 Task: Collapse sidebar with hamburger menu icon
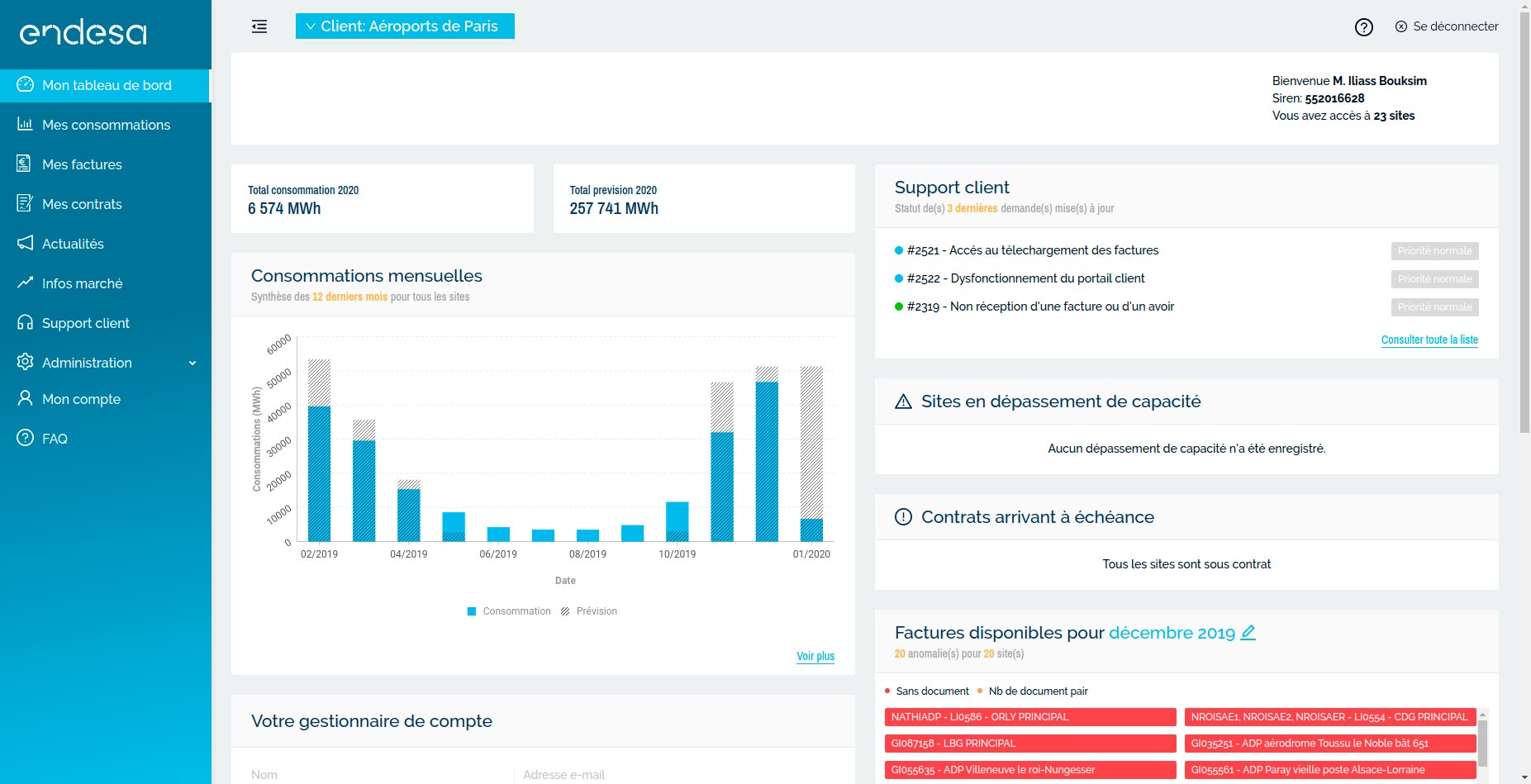(259, 26)
